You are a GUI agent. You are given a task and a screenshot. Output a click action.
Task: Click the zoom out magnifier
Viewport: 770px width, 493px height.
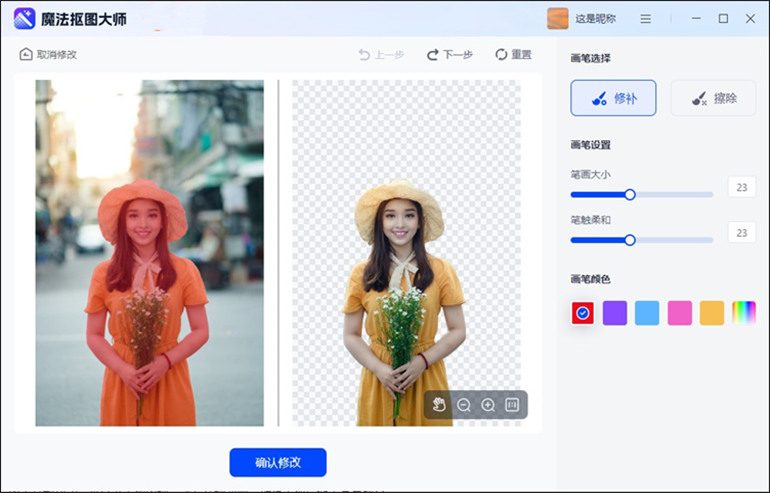[464, 405]
